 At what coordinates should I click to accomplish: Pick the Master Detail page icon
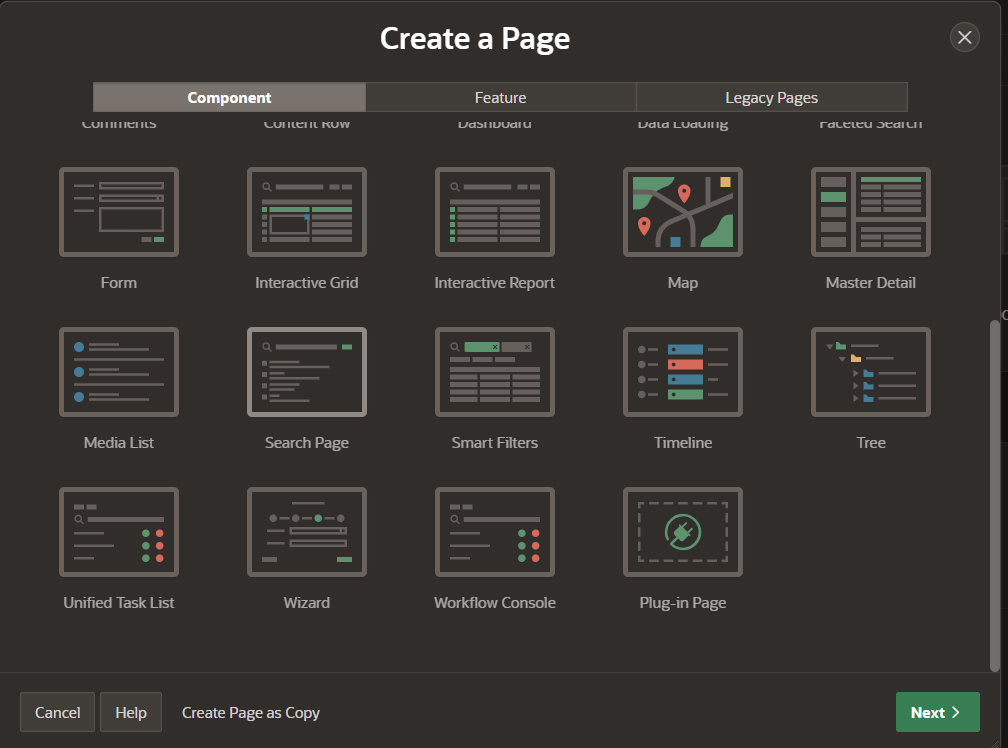click(870, 212)
